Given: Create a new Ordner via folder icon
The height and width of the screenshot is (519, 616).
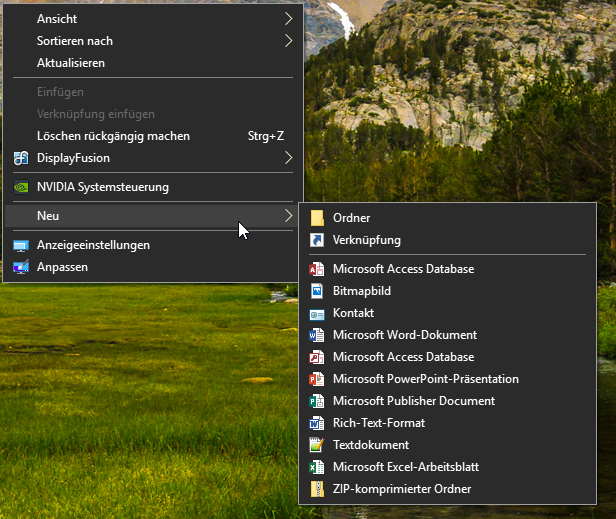Looking at the screenshot, I should pos(317,218).
